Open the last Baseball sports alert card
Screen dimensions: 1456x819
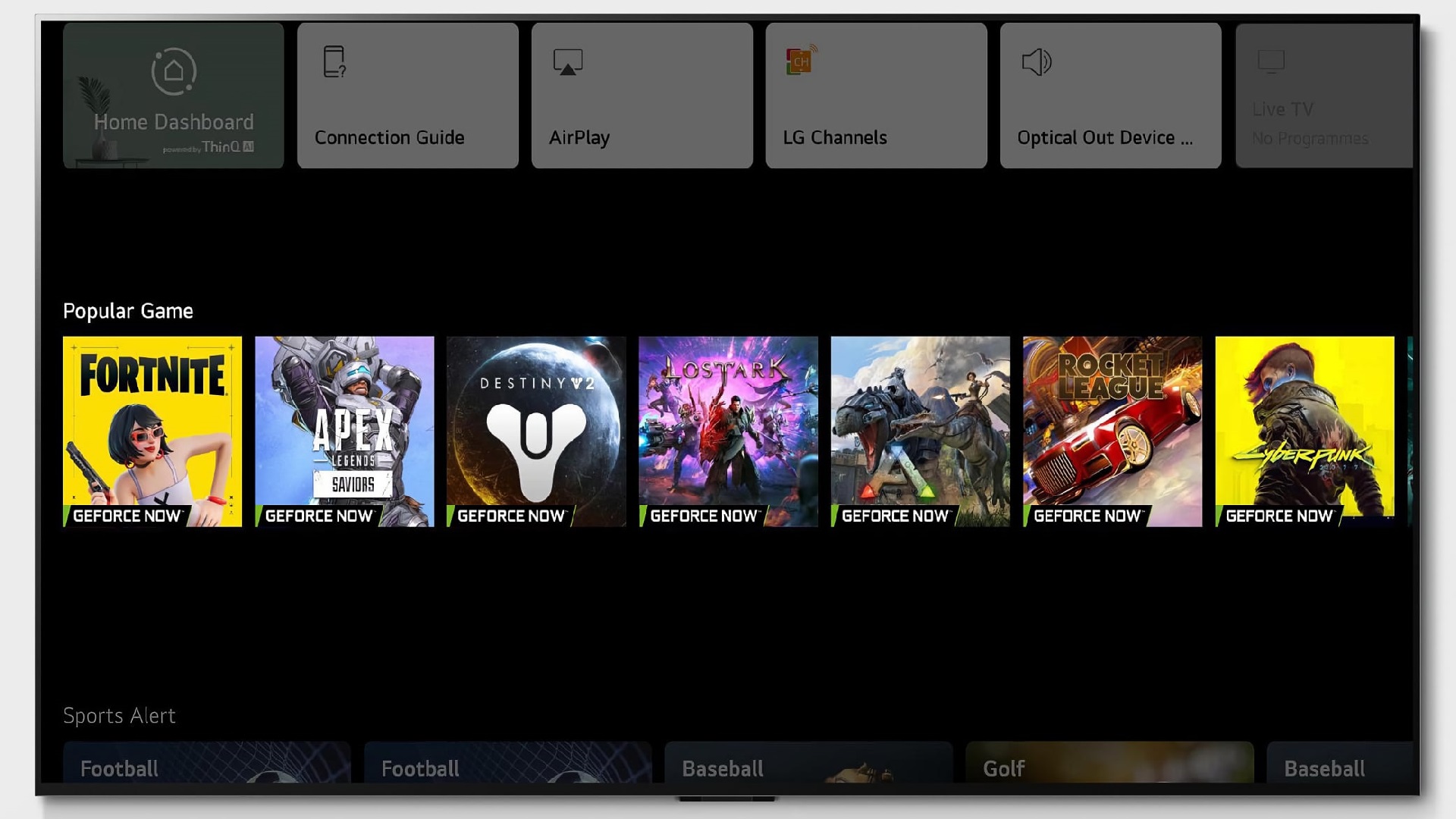coord(1340,763)
